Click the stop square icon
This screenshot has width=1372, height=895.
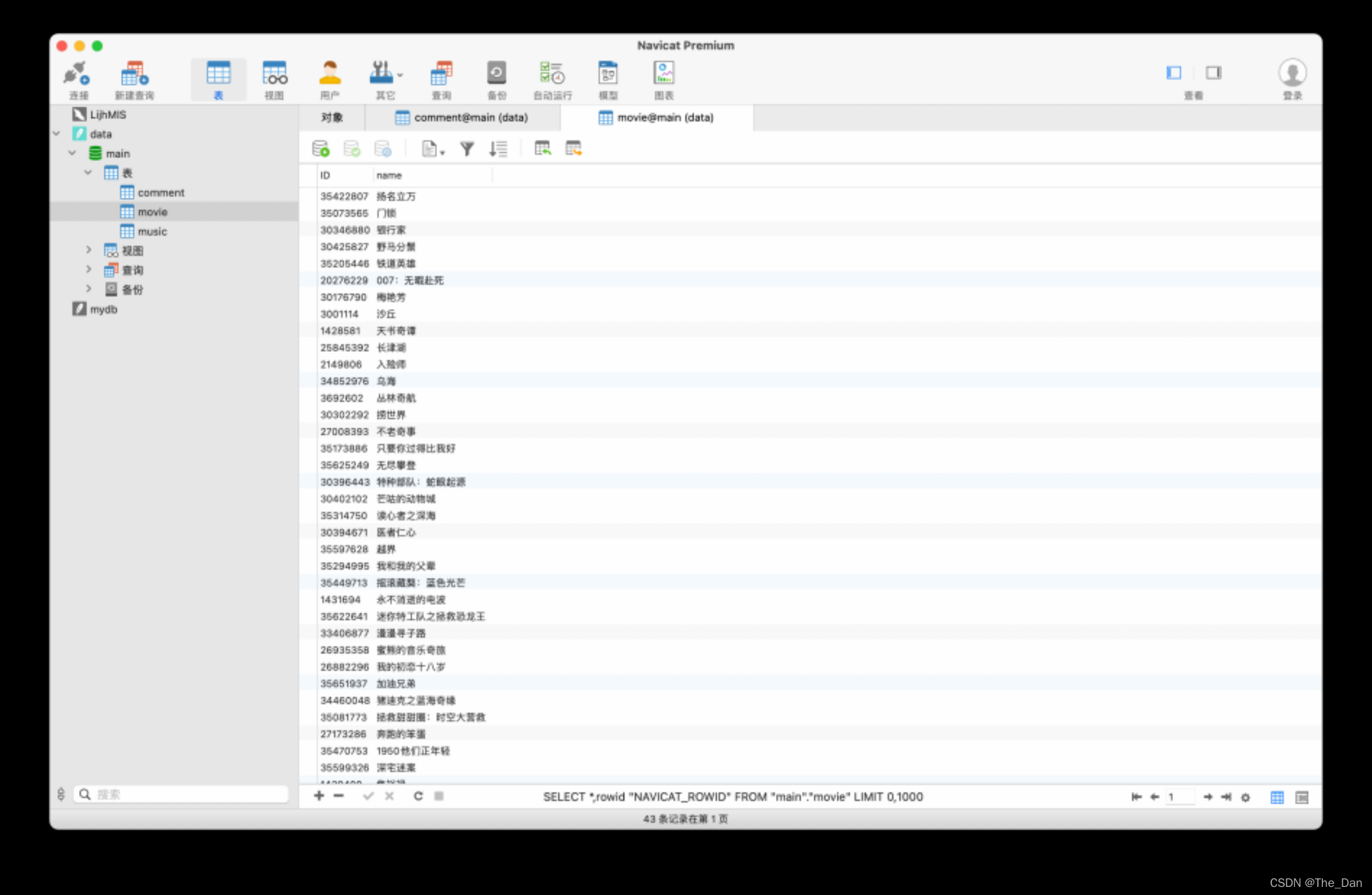pos(439,796)
